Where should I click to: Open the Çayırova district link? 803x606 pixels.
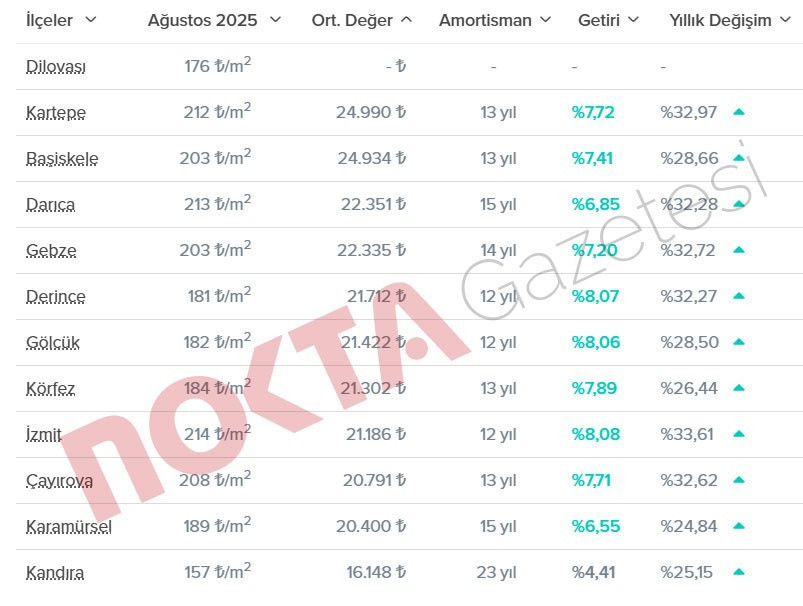coord(57,480)
